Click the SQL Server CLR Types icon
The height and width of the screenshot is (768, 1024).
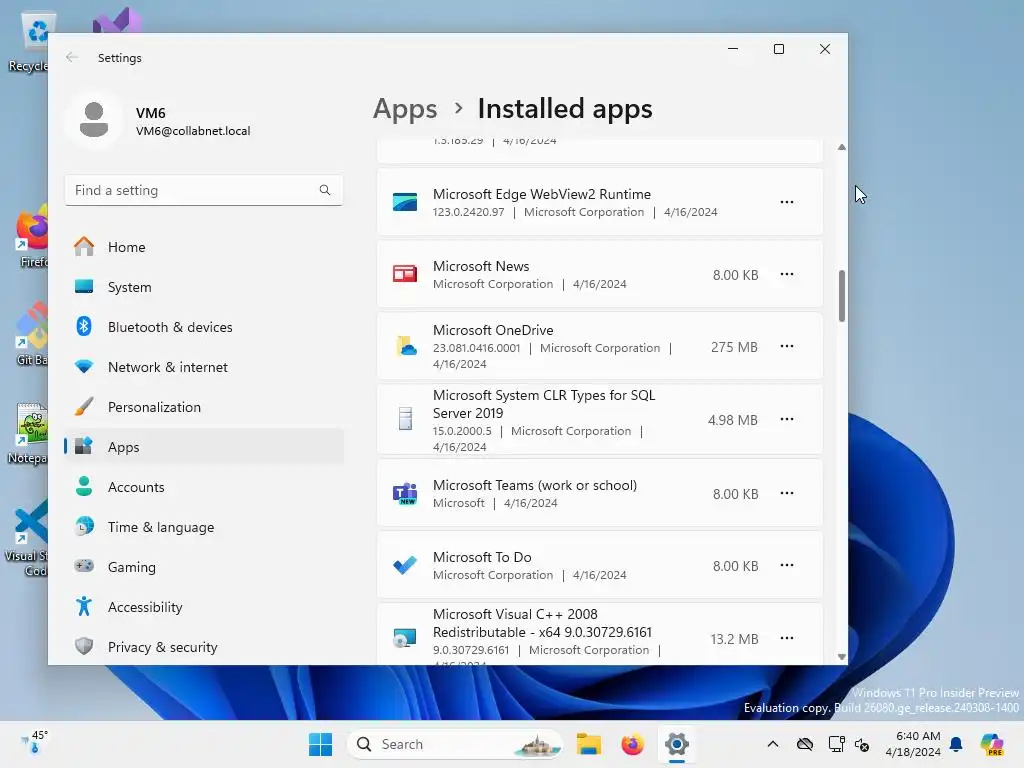(x=405, y=419)
